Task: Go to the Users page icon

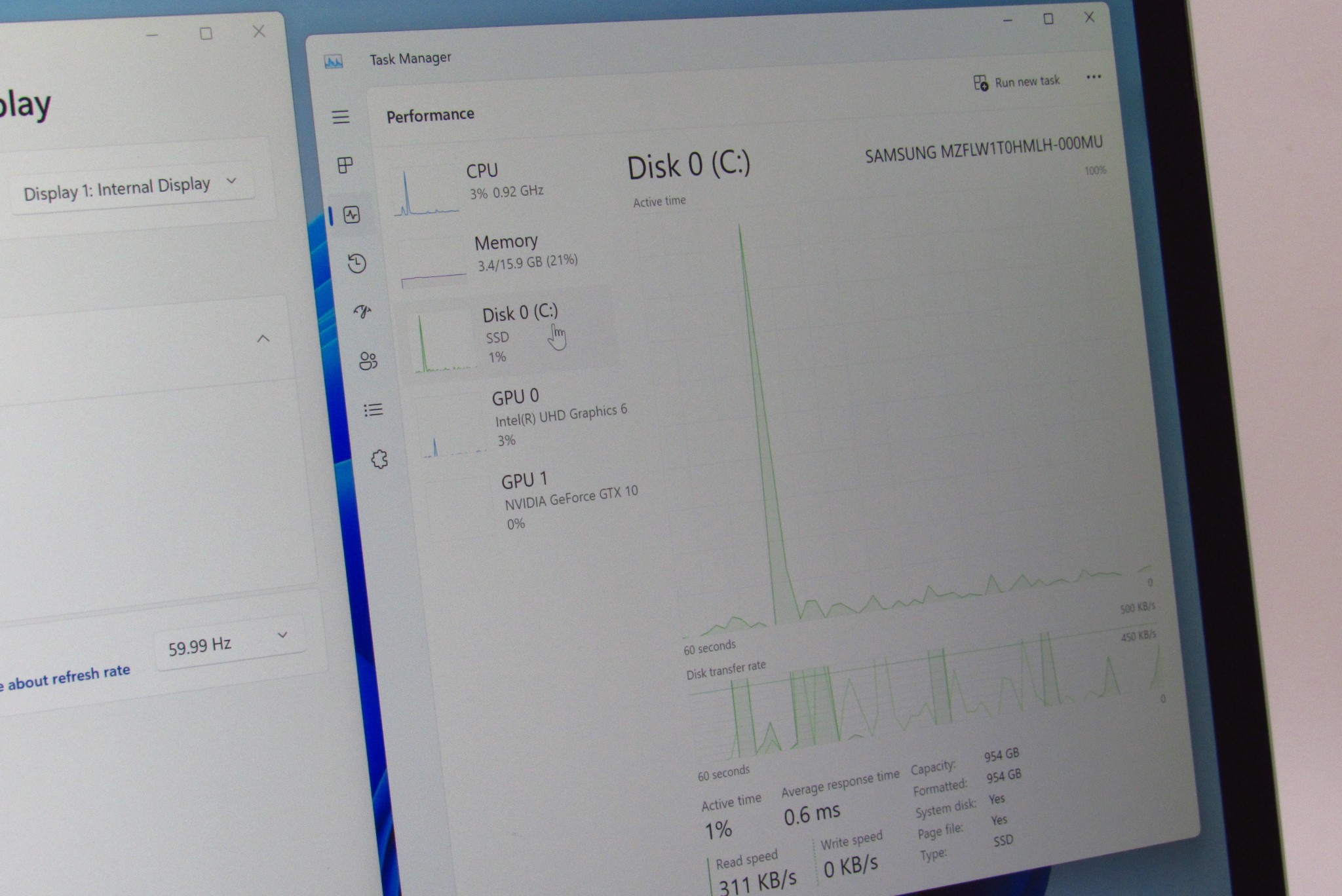Action: click(x=368, y=360)
